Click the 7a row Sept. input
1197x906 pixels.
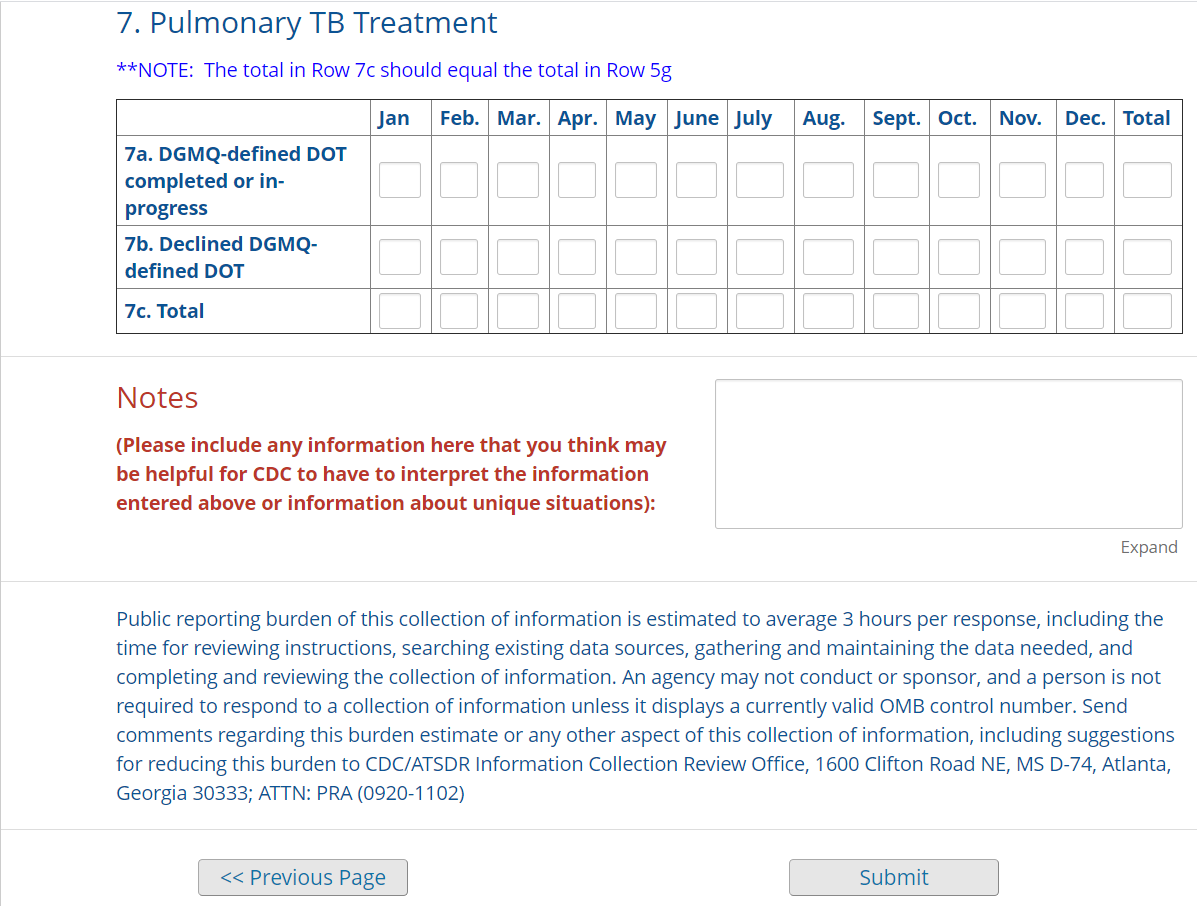(x=895, y=180)
